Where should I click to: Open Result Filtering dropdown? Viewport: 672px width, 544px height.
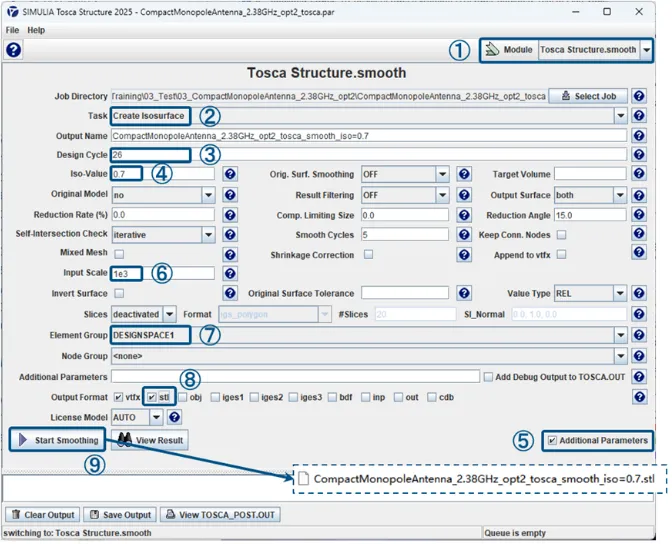click(x=442, y=195)
